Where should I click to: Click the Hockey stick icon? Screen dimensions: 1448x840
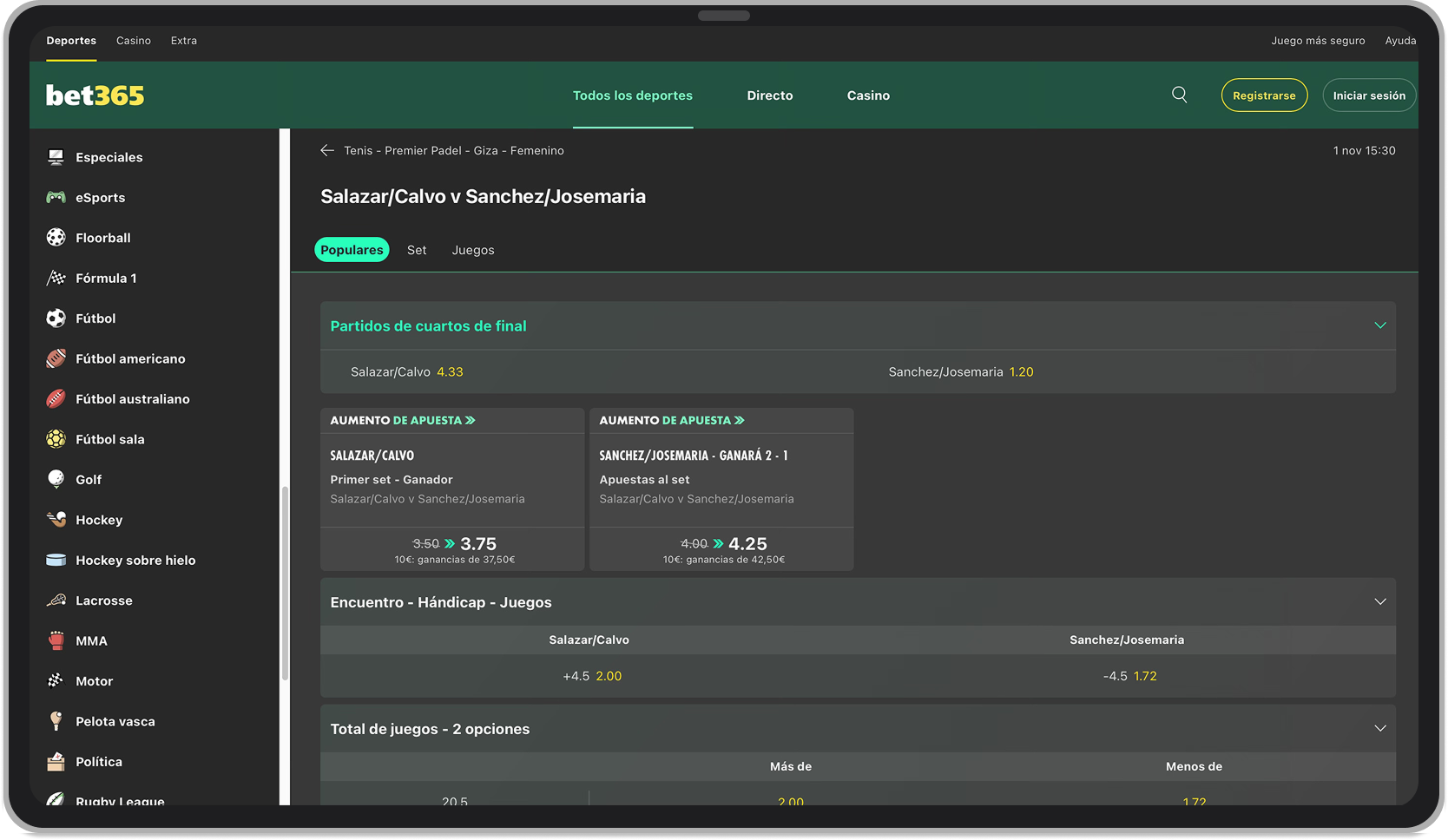(x=56, y=520)
